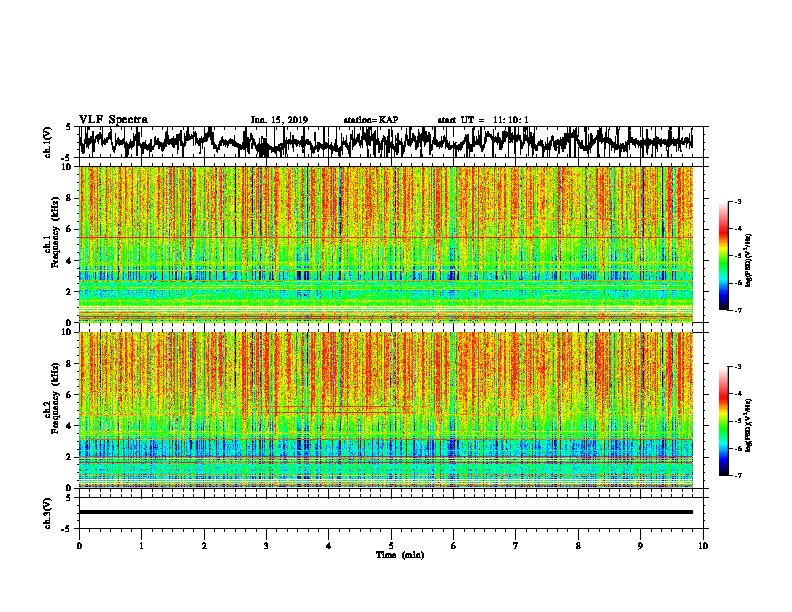792x612 pixels.
Task: Click the "ch.1(V)" waveform axis label
Action: (48, 142)
